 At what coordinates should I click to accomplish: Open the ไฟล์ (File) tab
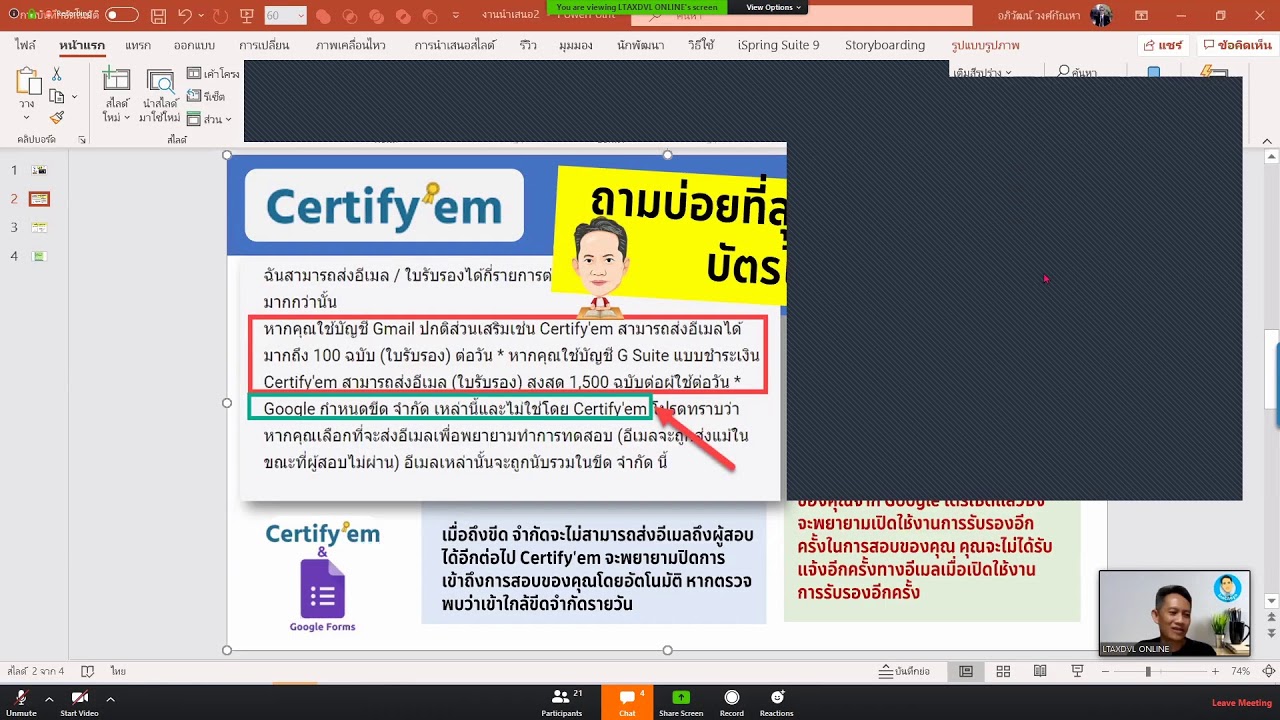(x=25, y=45)
